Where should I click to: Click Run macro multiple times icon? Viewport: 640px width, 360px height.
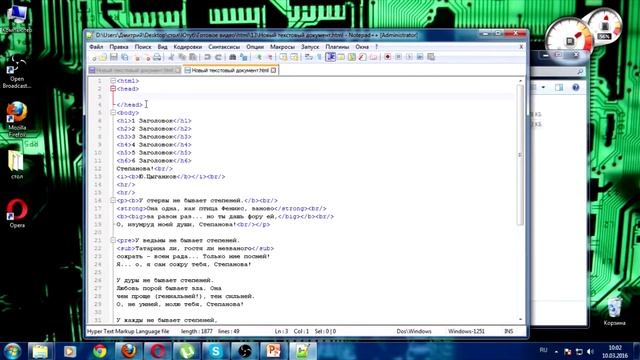420,57
